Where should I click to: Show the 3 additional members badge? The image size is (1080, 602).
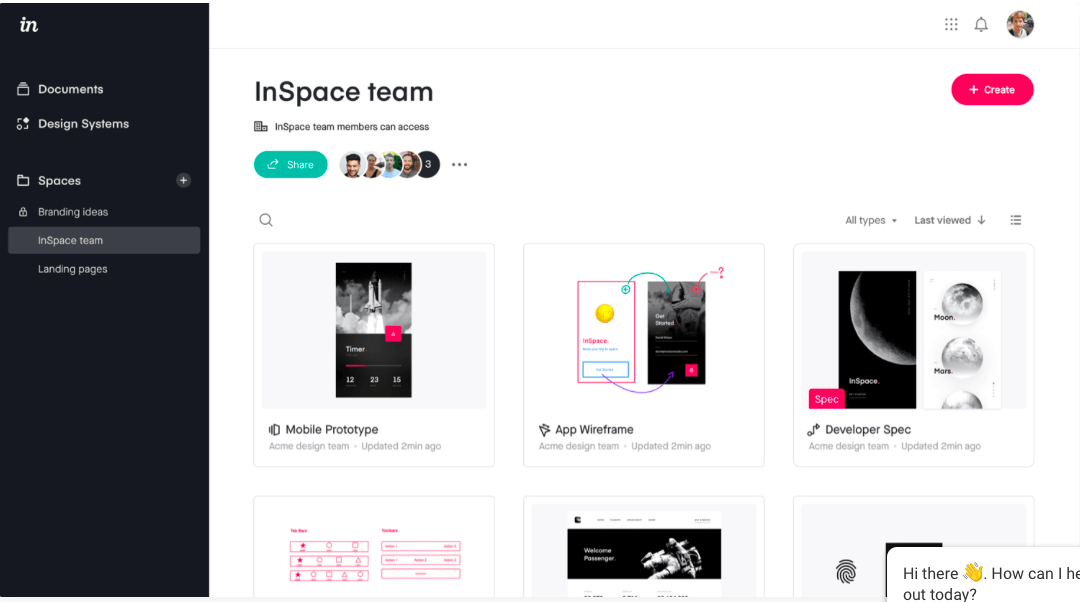click(428, 165)
